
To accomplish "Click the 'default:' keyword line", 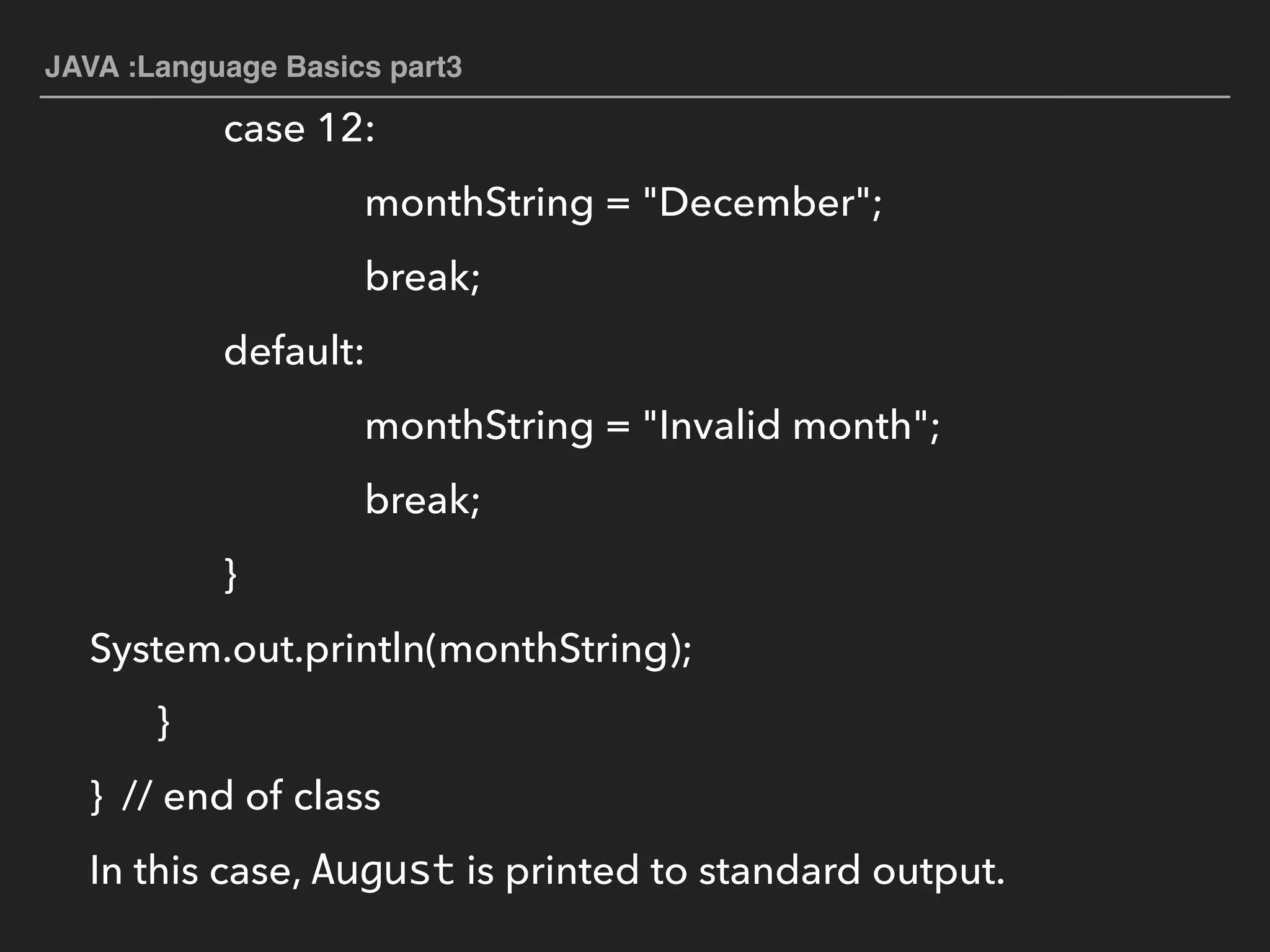I will point(293,351).
